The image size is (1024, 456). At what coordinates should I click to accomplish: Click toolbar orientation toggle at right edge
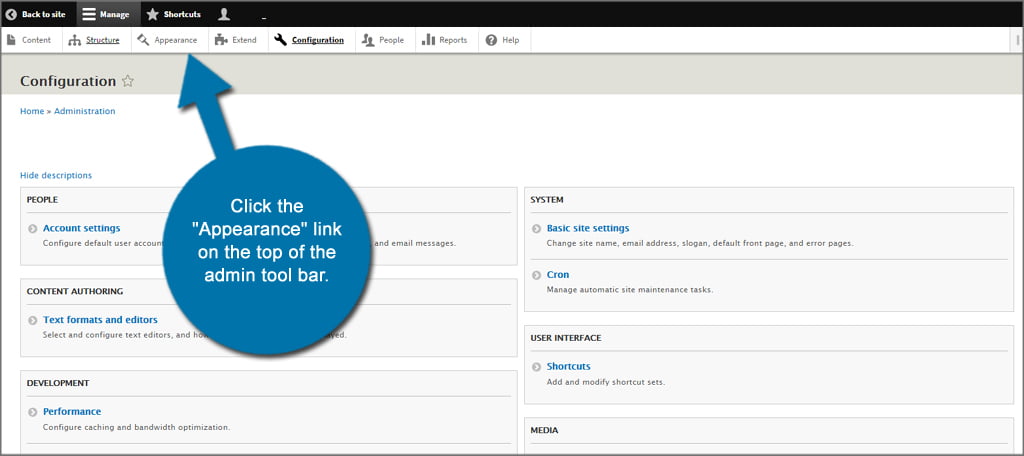click(1016, 40)
